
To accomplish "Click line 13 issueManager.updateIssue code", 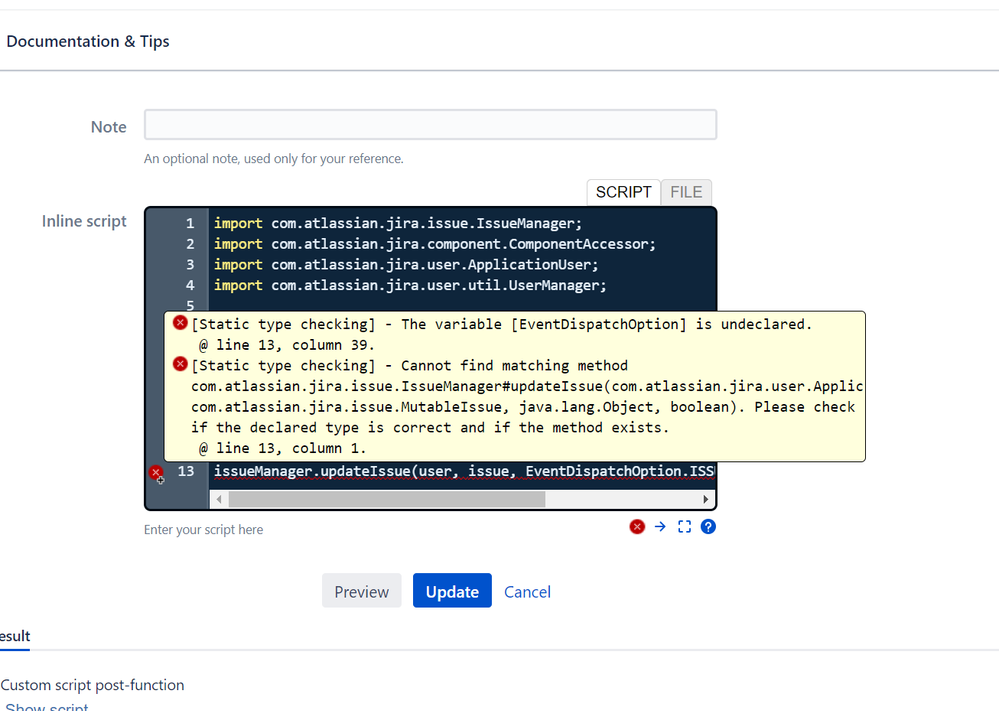I will pos(464,471).
